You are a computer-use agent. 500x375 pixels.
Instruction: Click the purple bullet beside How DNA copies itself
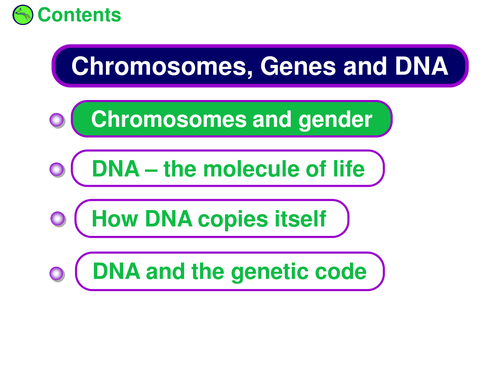pos(58,219)
